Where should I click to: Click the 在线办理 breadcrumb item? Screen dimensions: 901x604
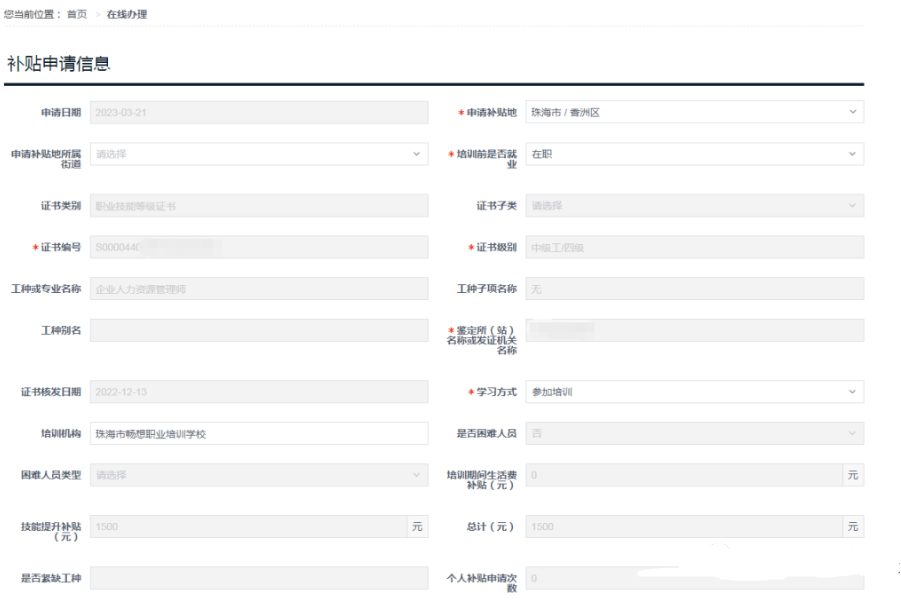(x=129, y=15)
